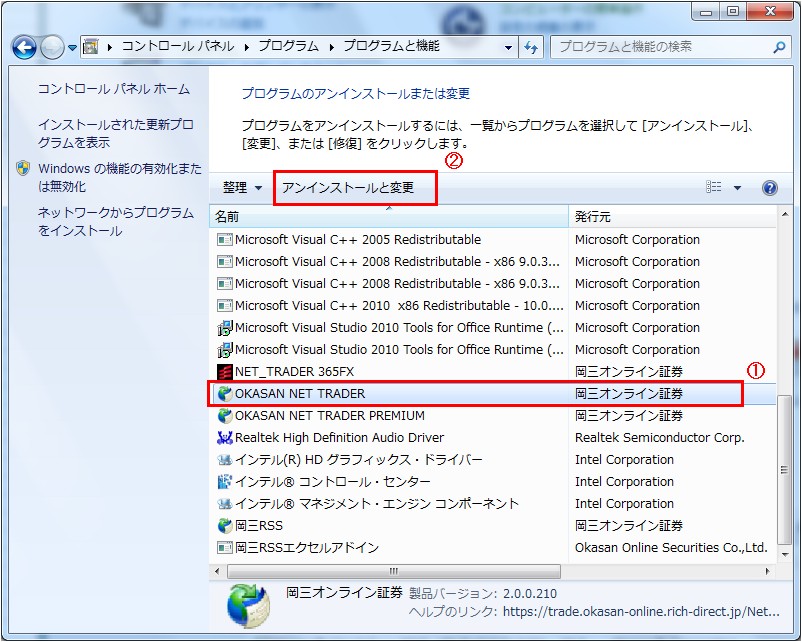Click the shield icon beside Windows features link
The height and width of the screenshot is (642, 802).
(x=23, y=168)
